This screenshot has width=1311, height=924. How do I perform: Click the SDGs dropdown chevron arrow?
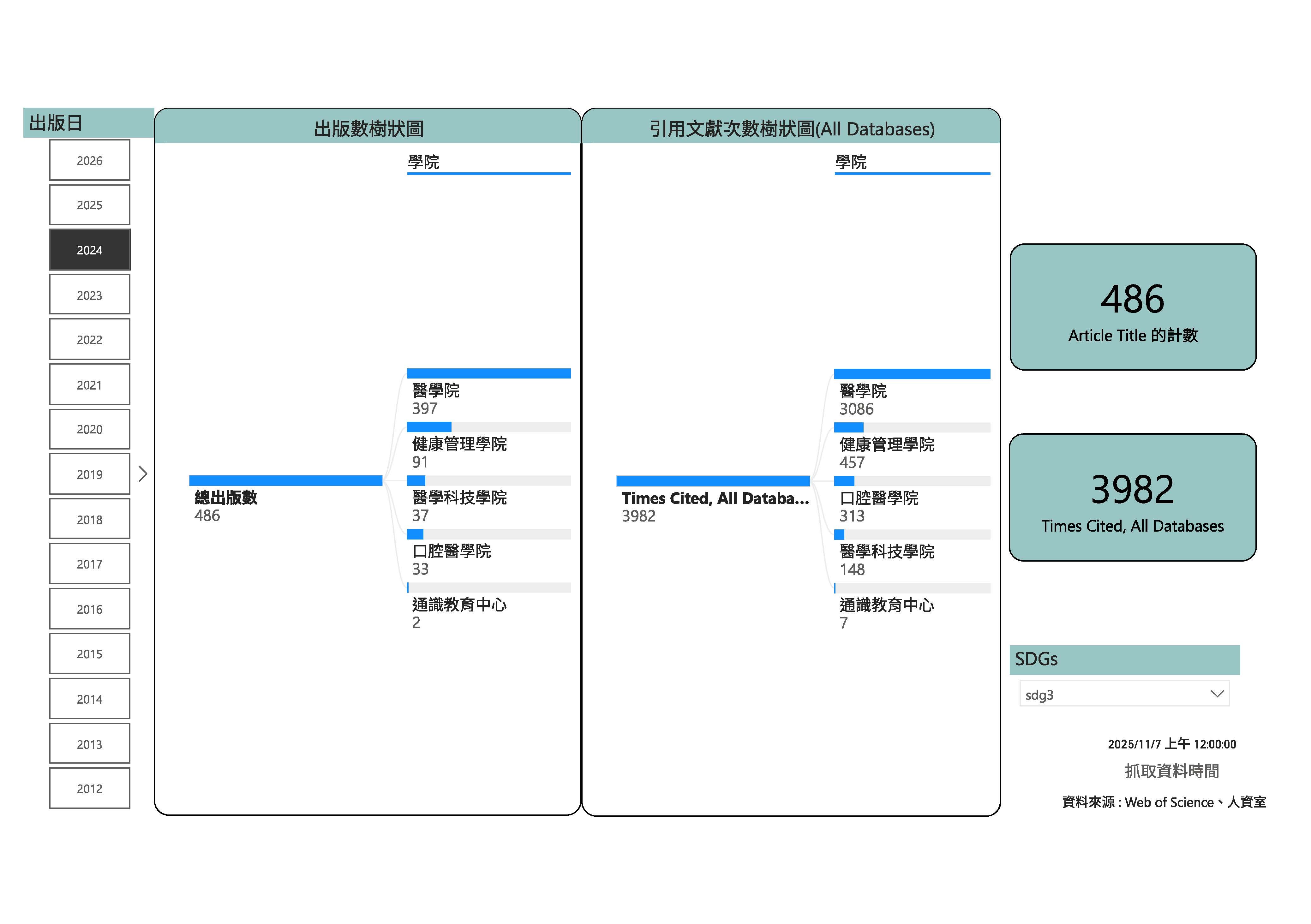tap(1217, 694)
